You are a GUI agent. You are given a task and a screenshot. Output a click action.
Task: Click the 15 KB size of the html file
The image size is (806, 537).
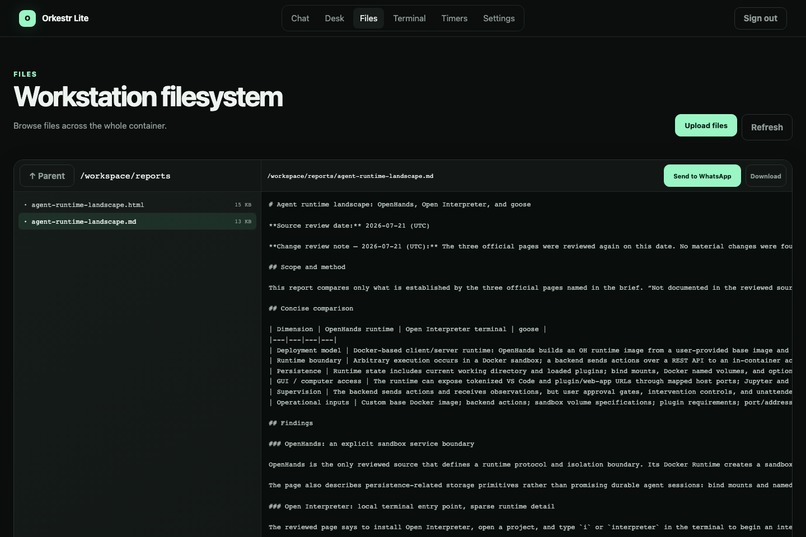click(x=243, y=205)
